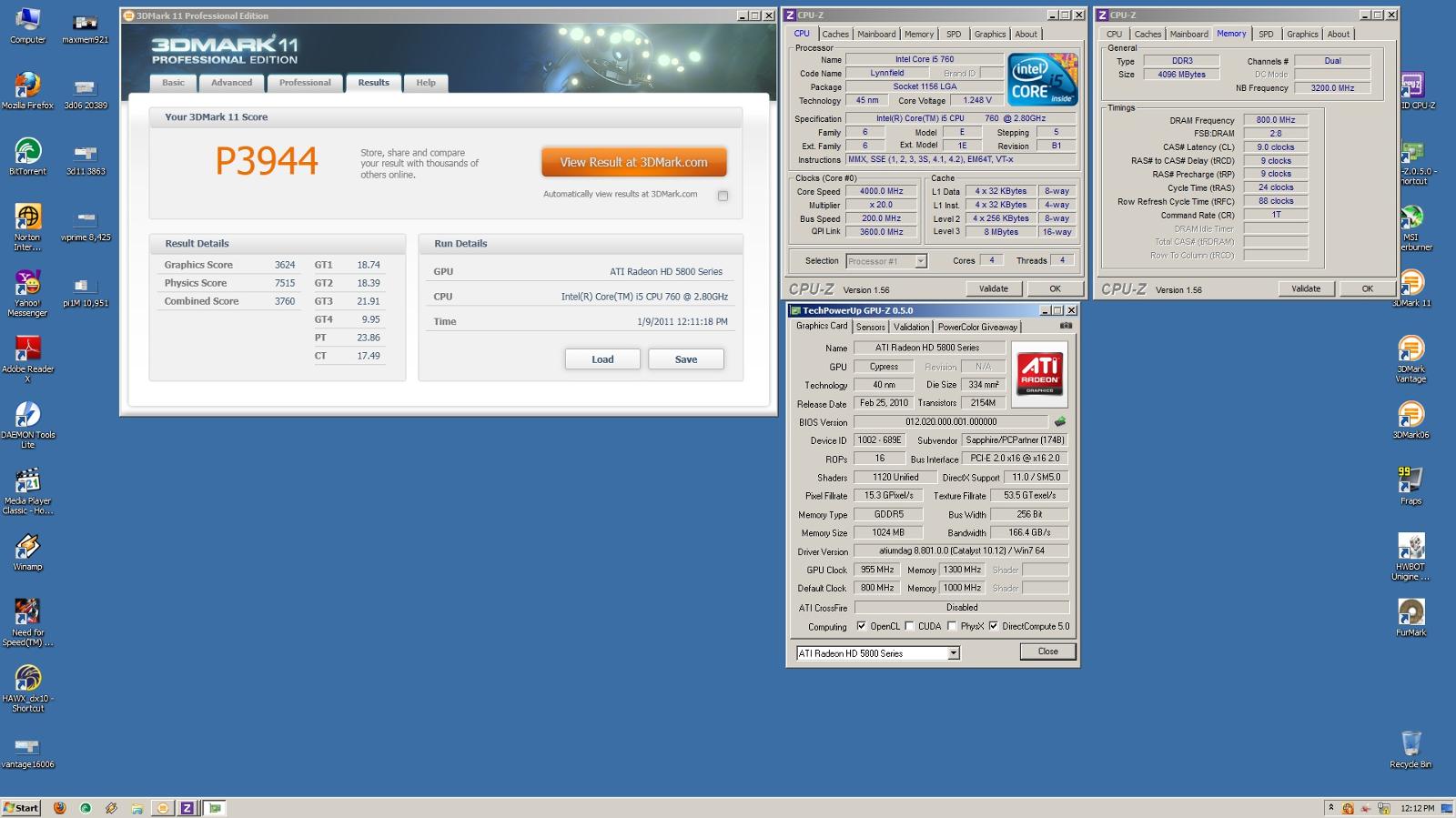Open the Computer desktop icon
Image resolution: width=1456 pixels, height=818 pixels.
click(27, 25)
